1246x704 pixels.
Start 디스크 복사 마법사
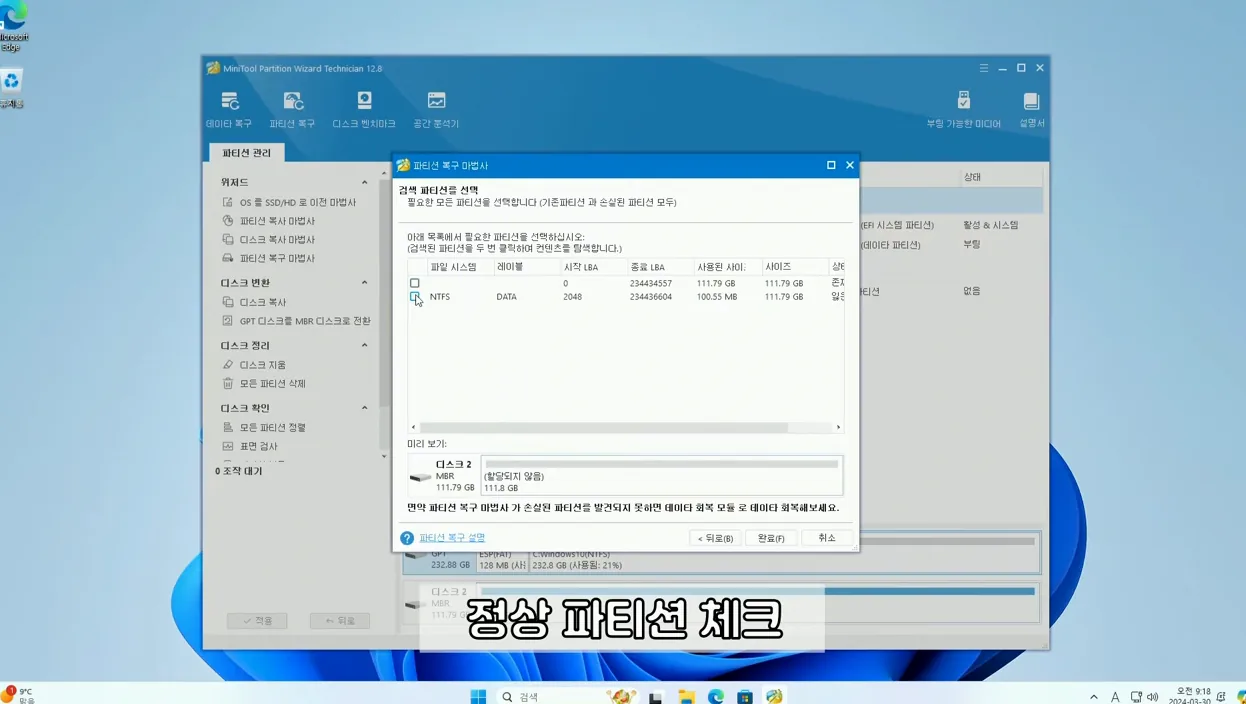point(268,240)
